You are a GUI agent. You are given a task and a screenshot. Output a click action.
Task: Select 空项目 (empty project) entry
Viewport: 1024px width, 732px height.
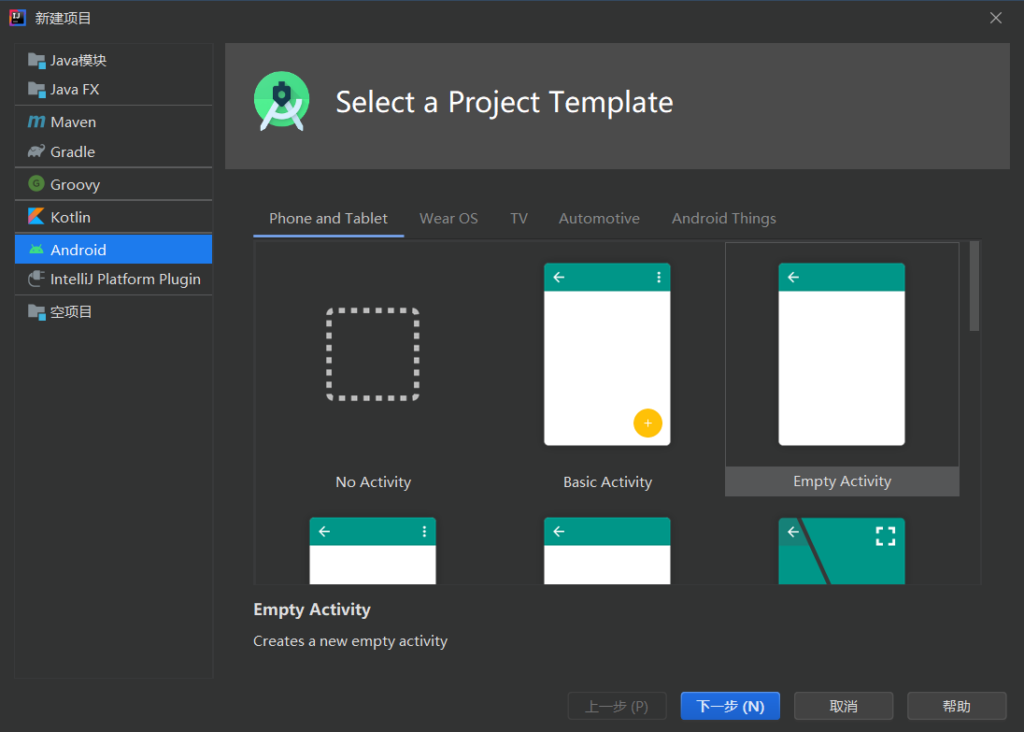[114, 312]
